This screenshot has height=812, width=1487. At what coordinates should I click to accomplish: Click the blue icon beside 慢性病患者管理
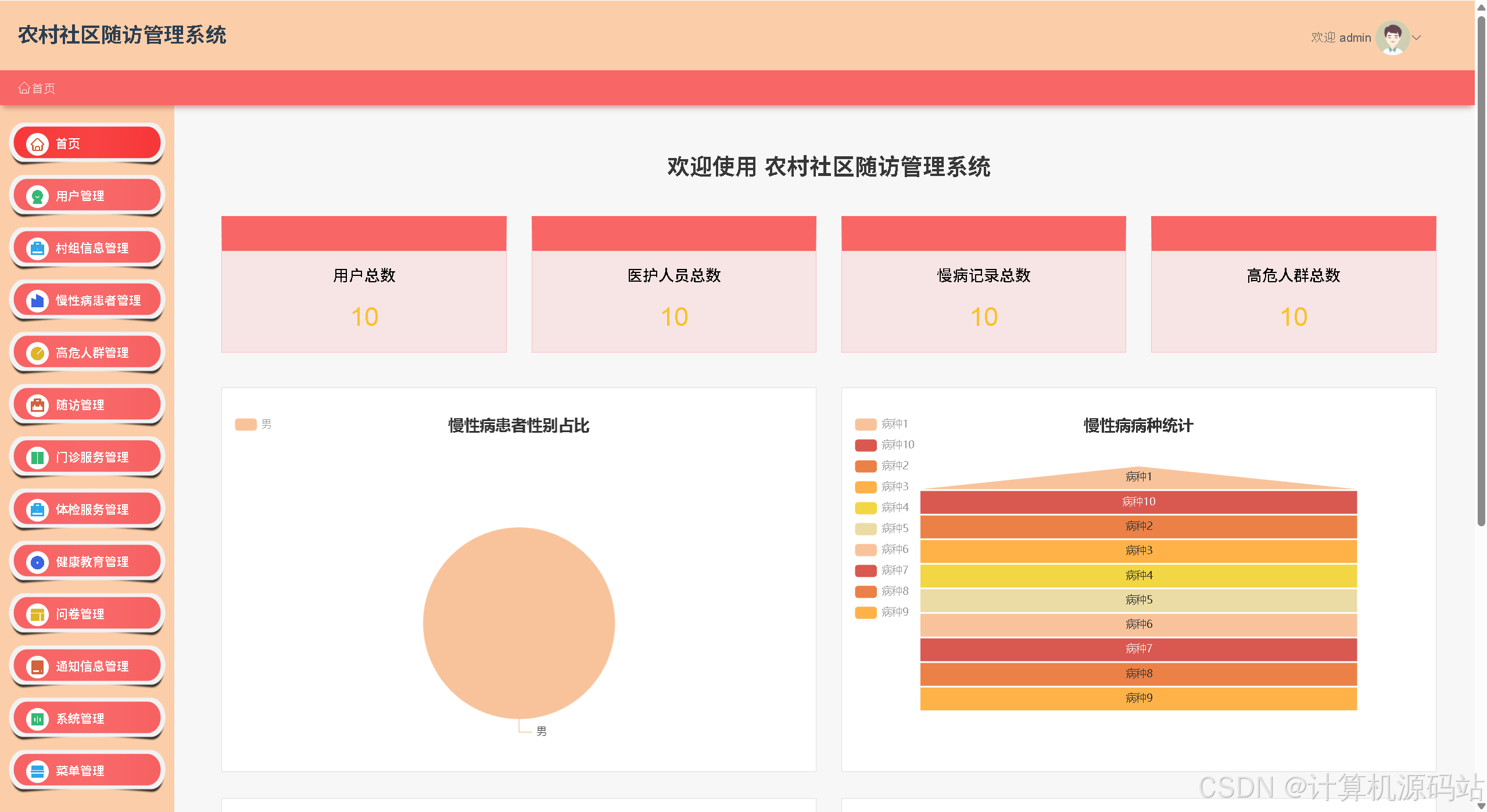coord(37,301)
